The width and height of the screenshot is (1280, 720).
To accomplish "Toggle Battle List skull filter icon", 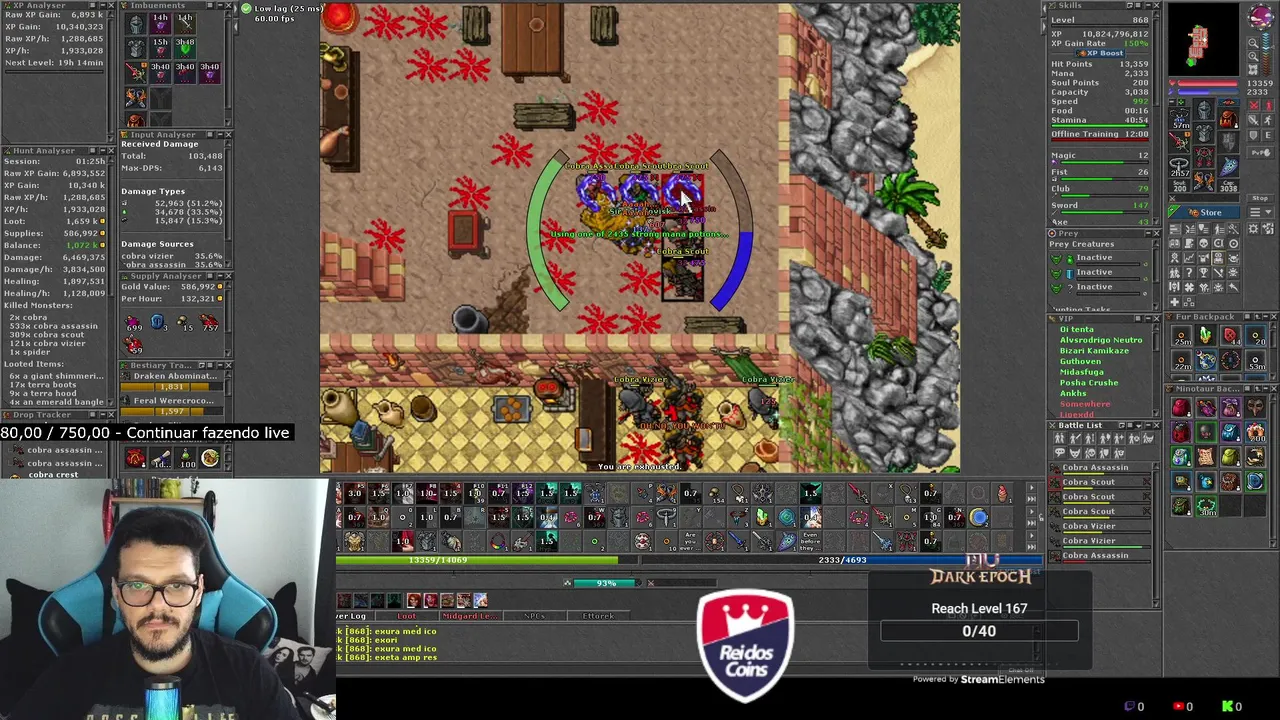I will click(1090, 453).
